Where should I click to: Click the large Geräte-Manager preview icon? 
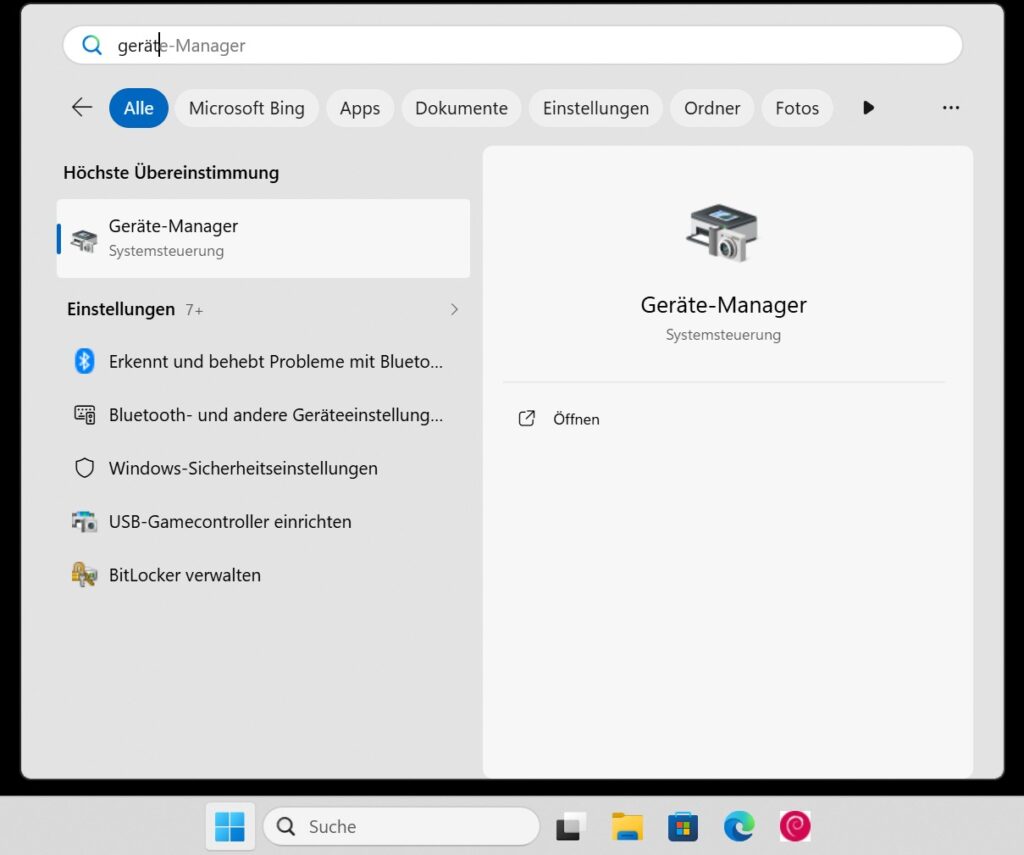tap(722, 233)
